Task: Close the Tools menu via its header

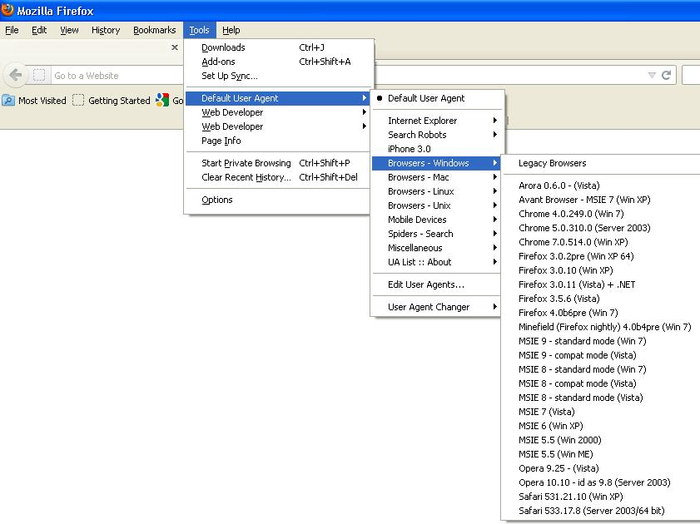Action: coord(199,30)
